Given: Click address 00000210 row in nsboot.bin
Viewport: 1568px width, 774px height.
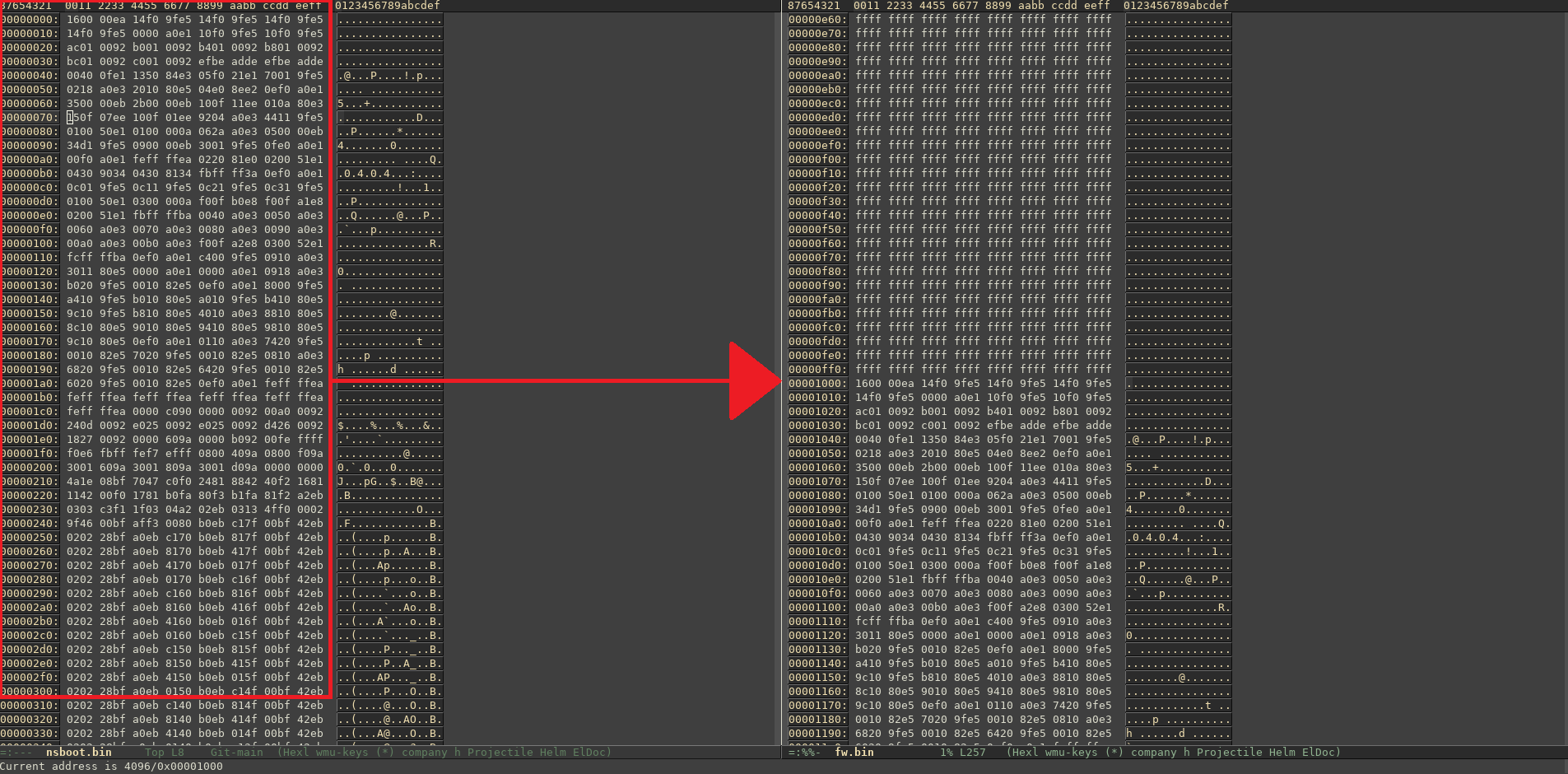Looking at the screenshot, I should click(221, 481).
